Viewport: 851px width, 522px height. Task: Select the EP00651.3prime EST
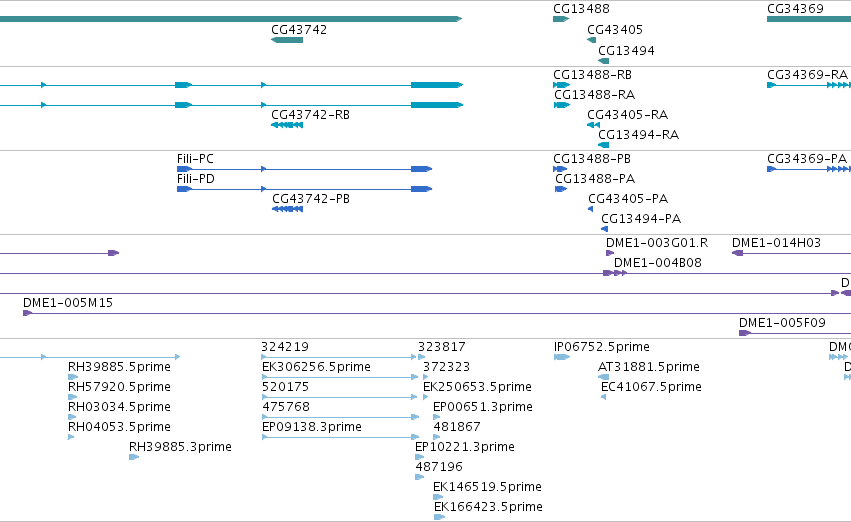coord(483,408)
